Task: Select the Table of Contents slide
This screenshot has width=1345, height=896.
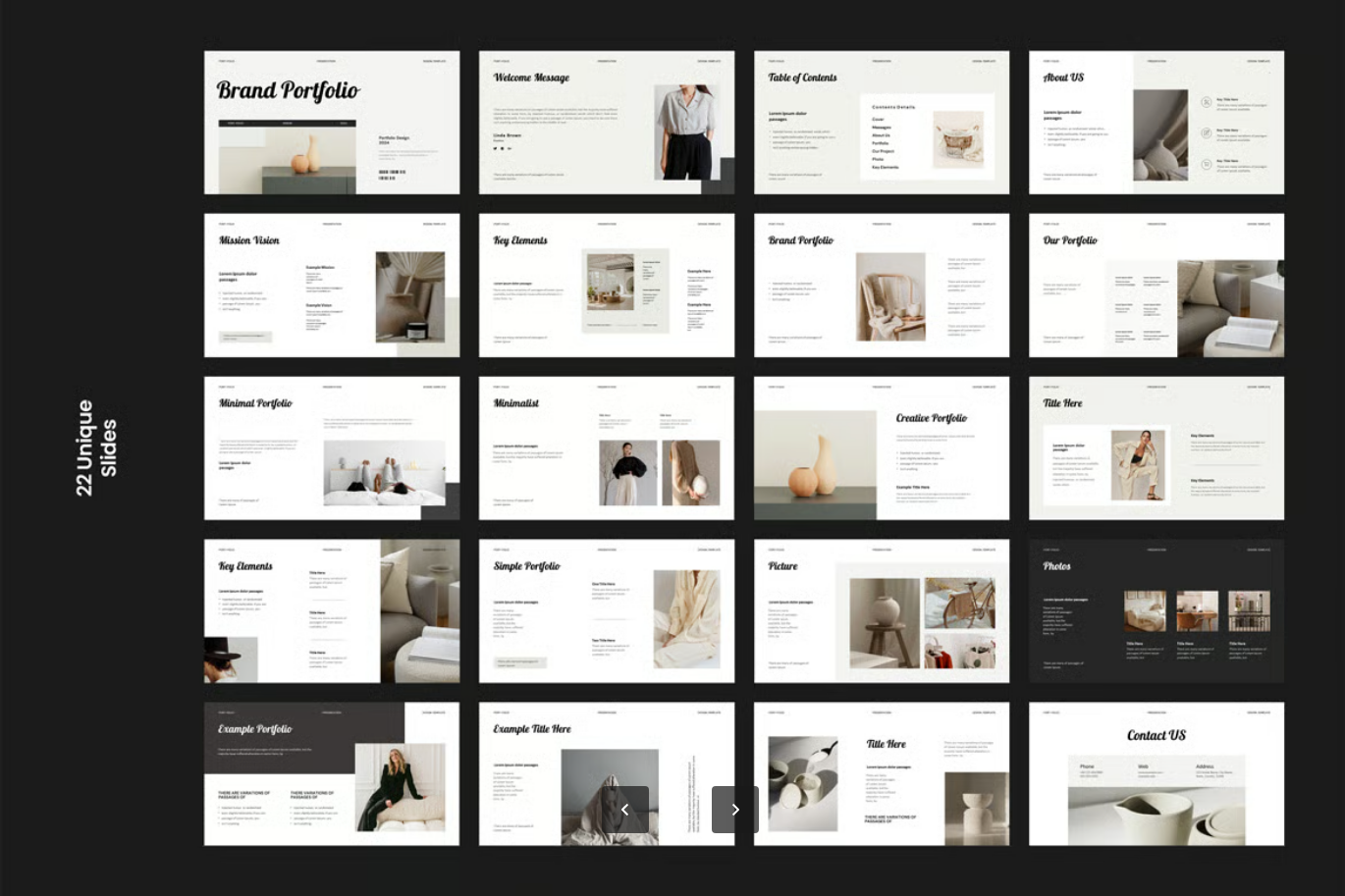Action: 882,123
